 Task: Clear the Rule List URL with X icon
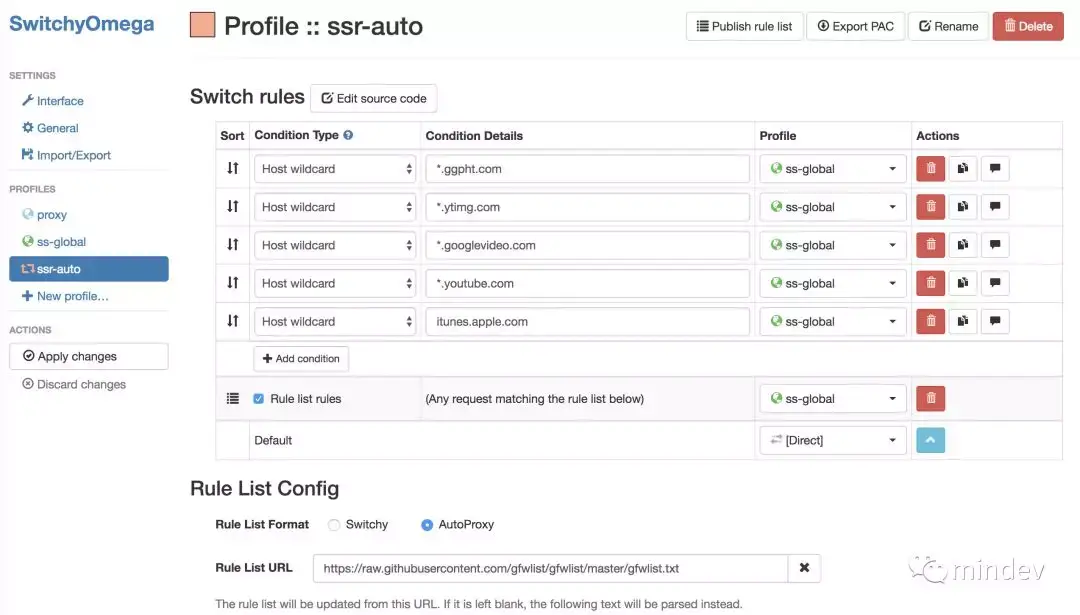click(x=804, y=568)
